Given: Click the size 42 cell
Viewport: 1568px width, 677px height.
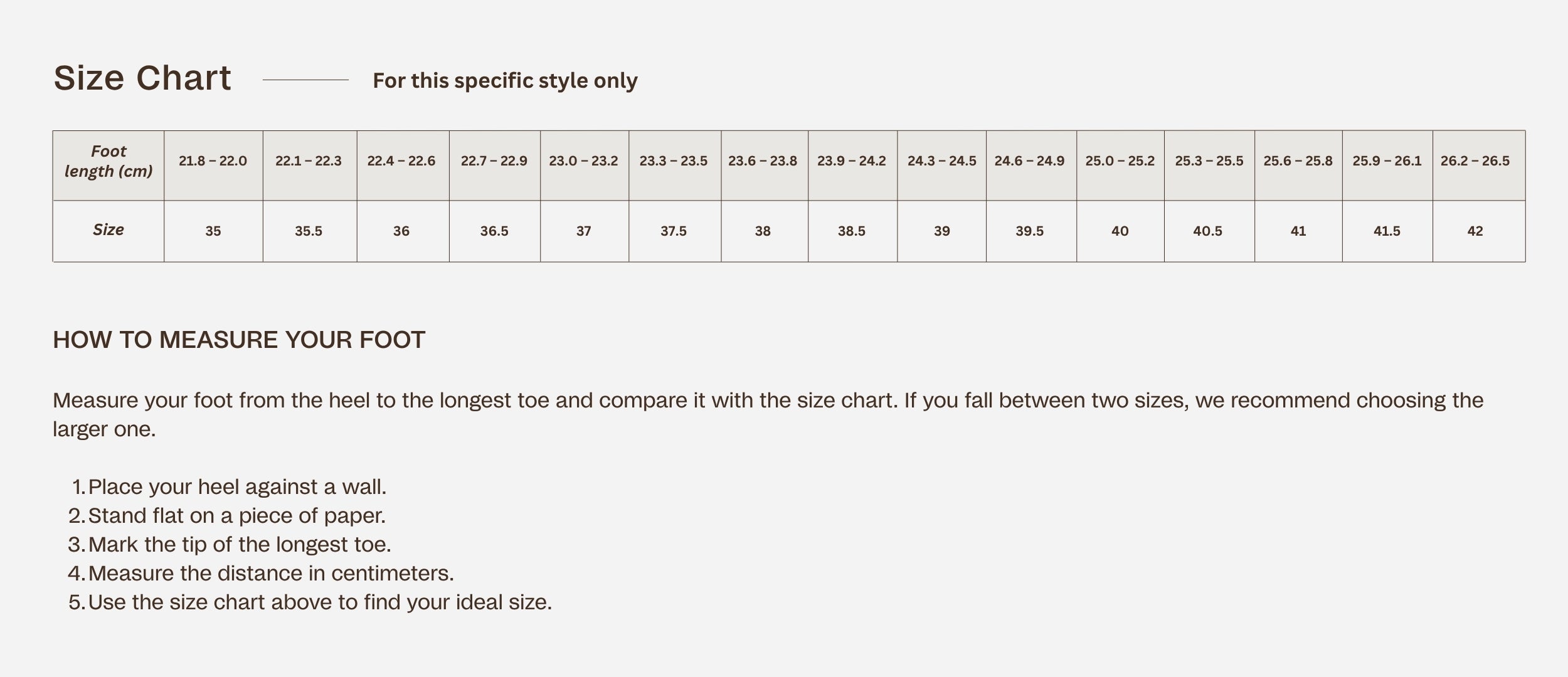Looking at the screenshot, I should [1475, 231].
